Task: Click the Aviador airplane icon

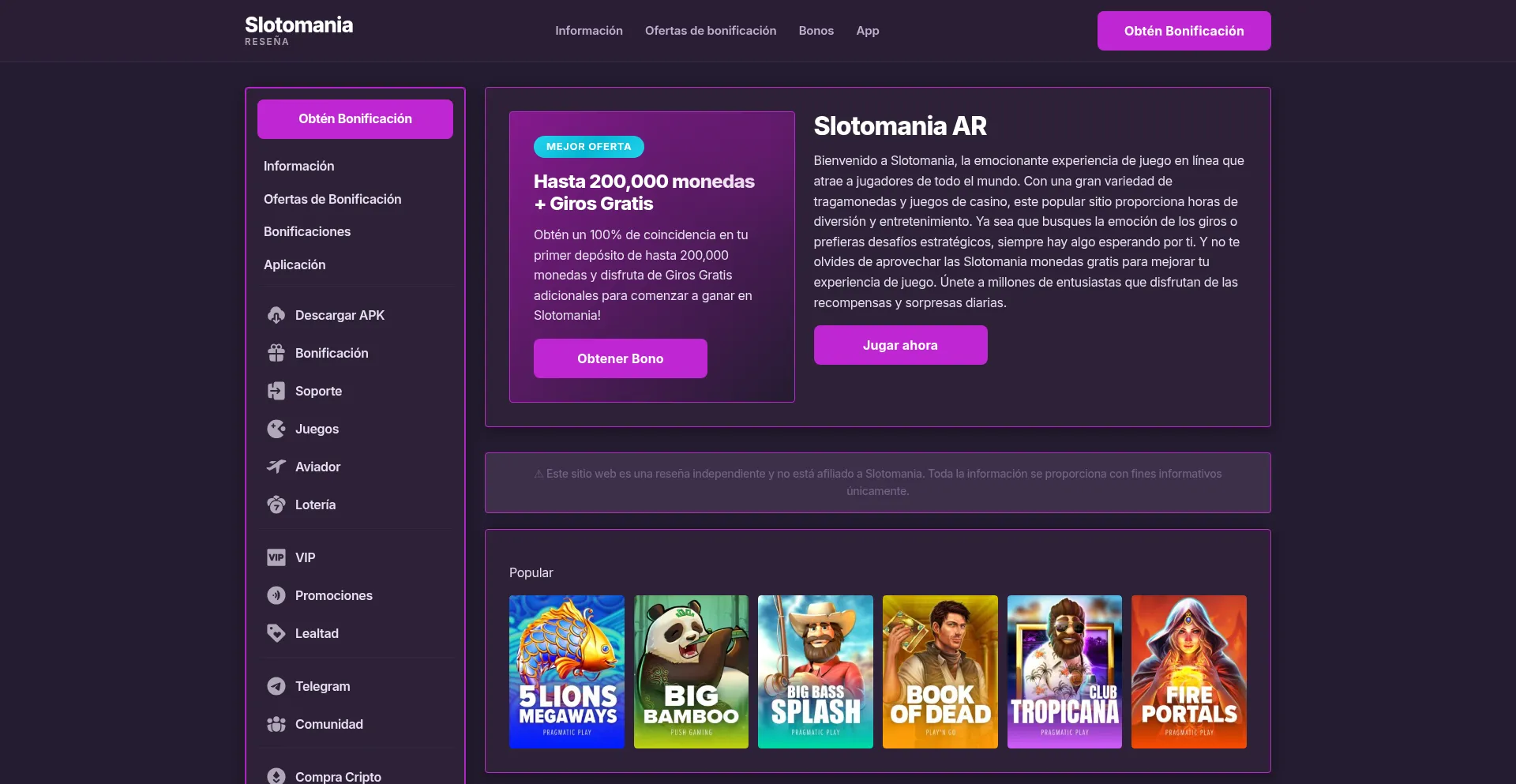Action: point(276,467)
